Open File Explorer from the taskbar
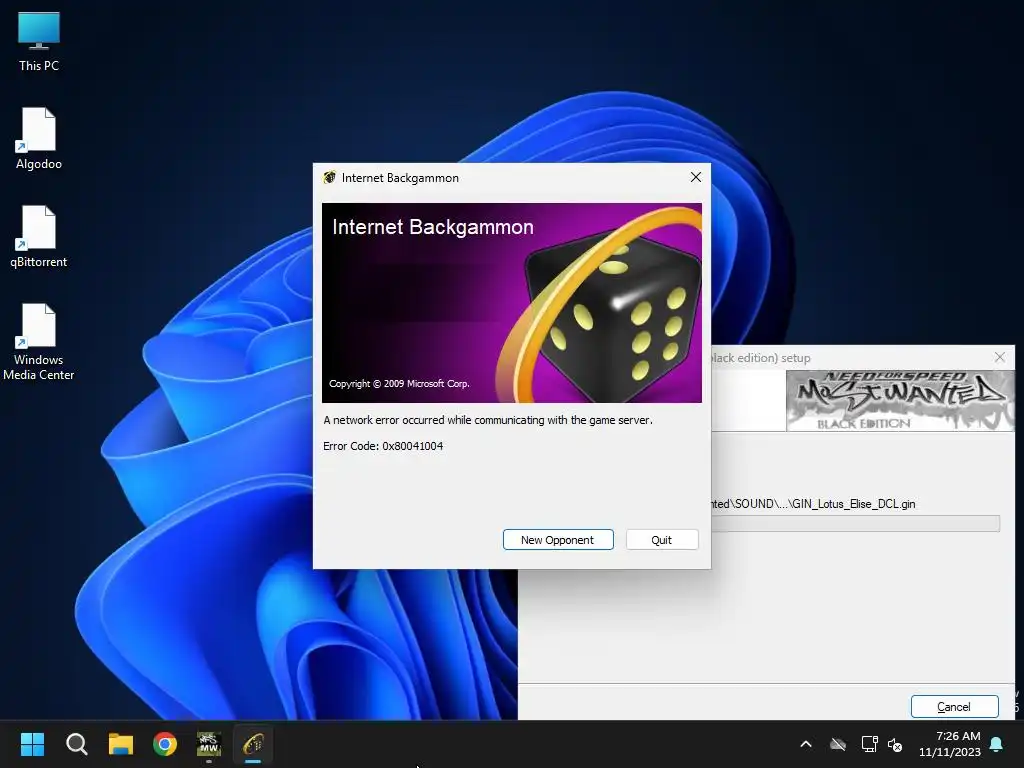This screenshot has height=768, width=1024. point(121,744)
